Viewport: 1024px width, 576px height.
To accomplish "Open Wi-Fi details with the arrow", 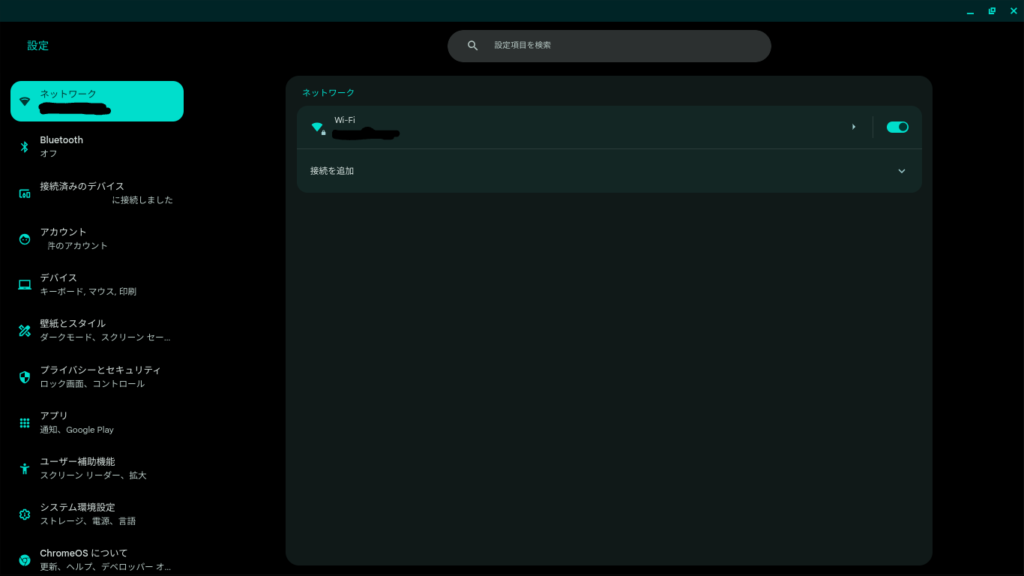I will pyautogui.click(x=853, y=127).
